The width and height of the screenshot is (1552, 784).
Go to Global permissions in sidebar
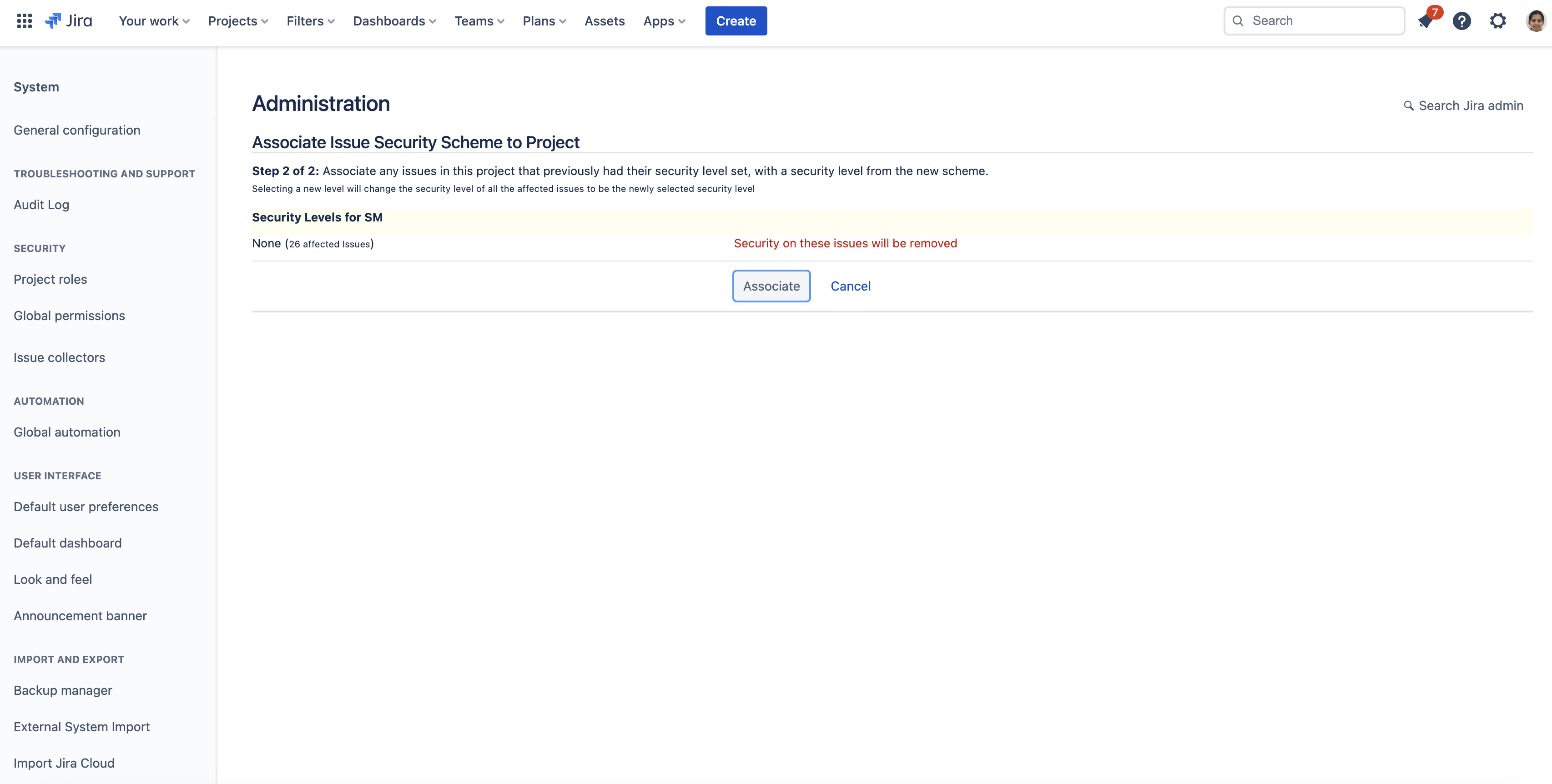[69, 316]
